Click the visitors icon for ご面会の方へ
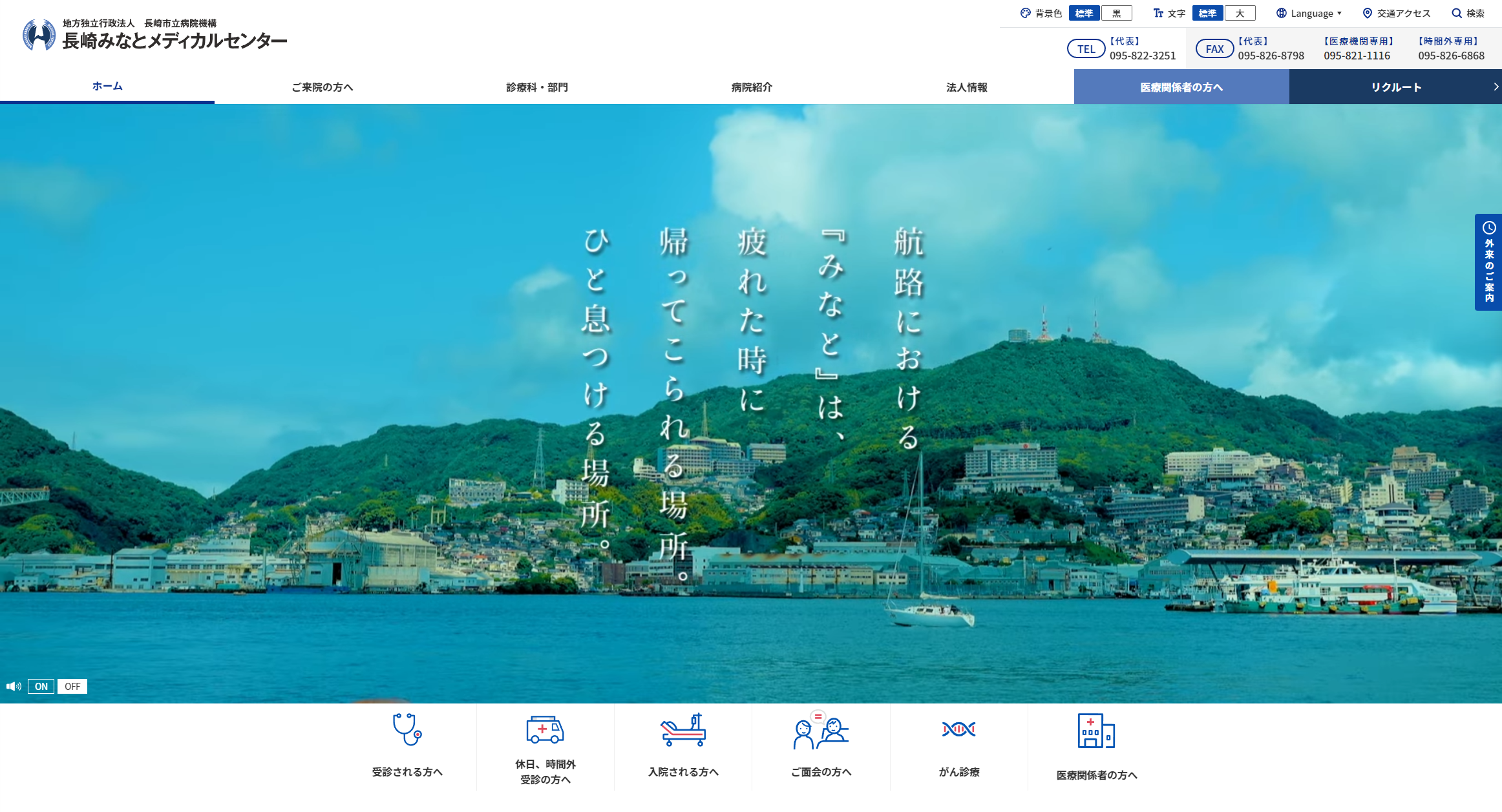The width and height of the screenshot is (1502, 812). click(821, 731)
